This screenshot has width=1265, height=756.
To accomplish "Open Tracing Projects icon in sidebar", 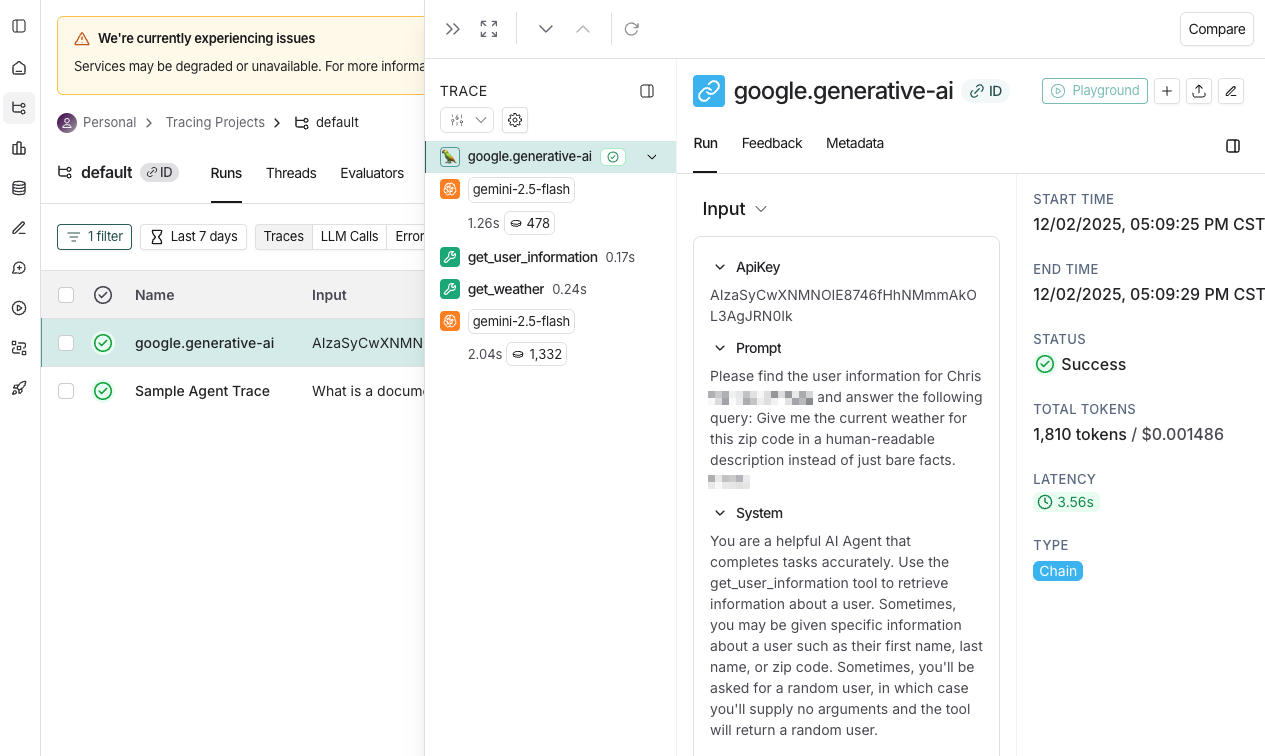I will (19, 108).
